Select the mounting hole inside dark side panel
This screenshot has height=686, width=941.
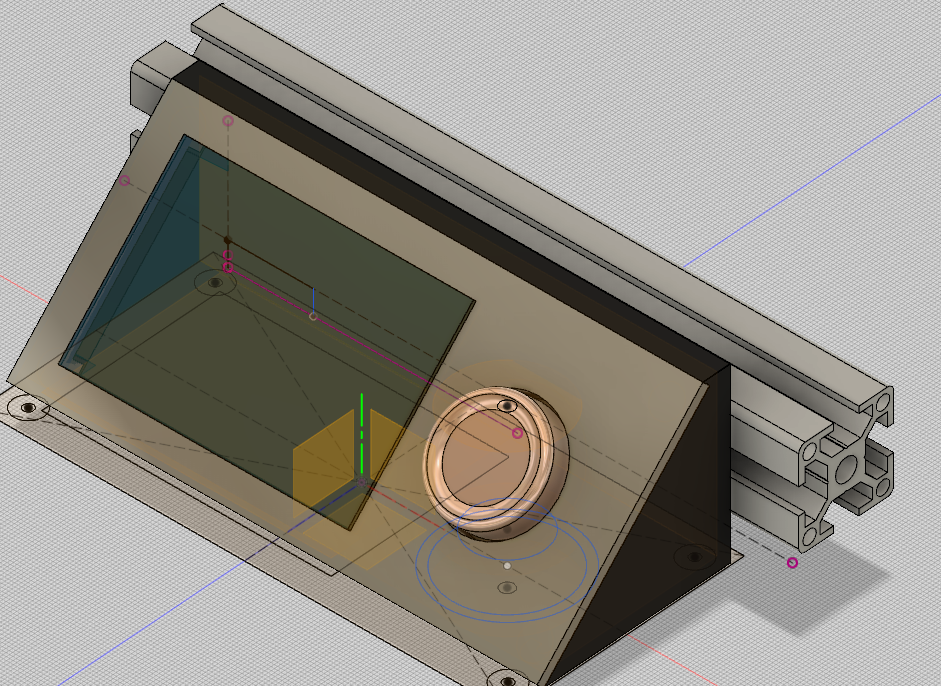click(692, 555)
